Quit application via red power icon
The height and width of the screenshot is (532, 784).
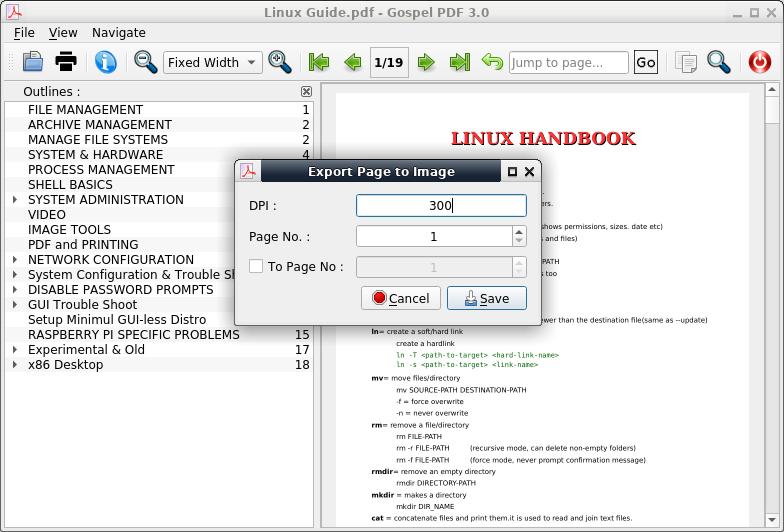[760, 62]
